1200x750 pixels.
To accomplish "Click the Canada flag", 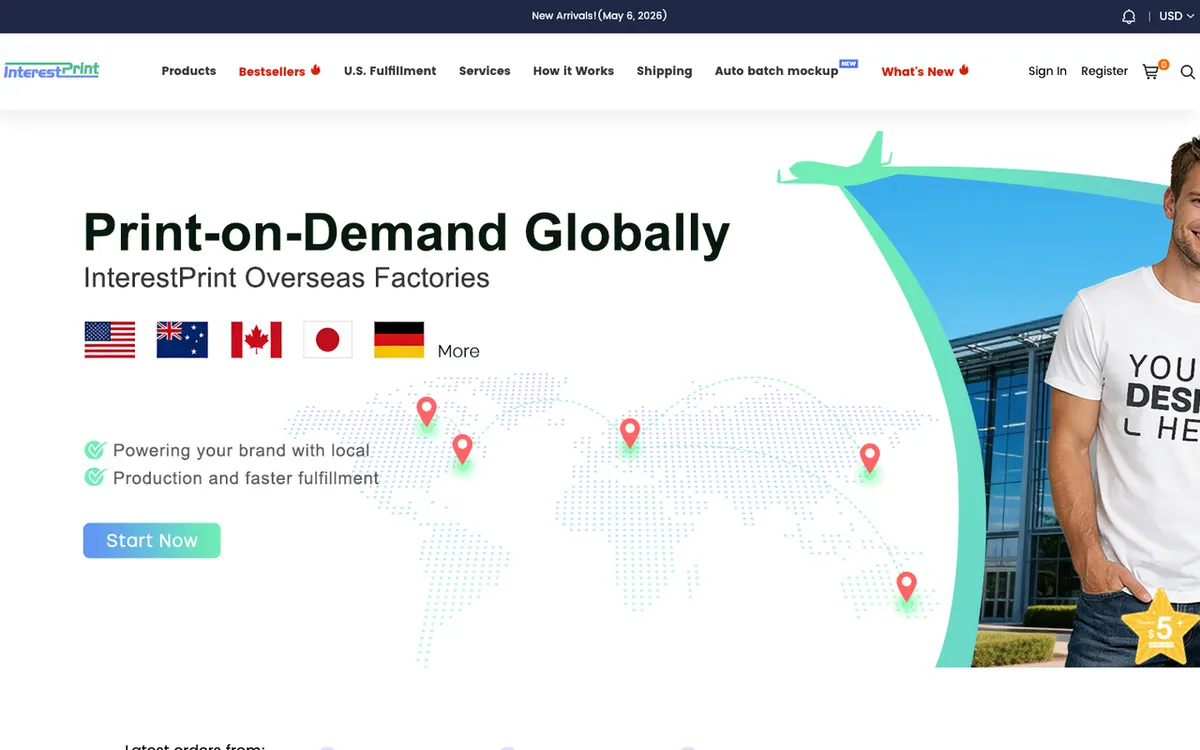I will (256, 340).
